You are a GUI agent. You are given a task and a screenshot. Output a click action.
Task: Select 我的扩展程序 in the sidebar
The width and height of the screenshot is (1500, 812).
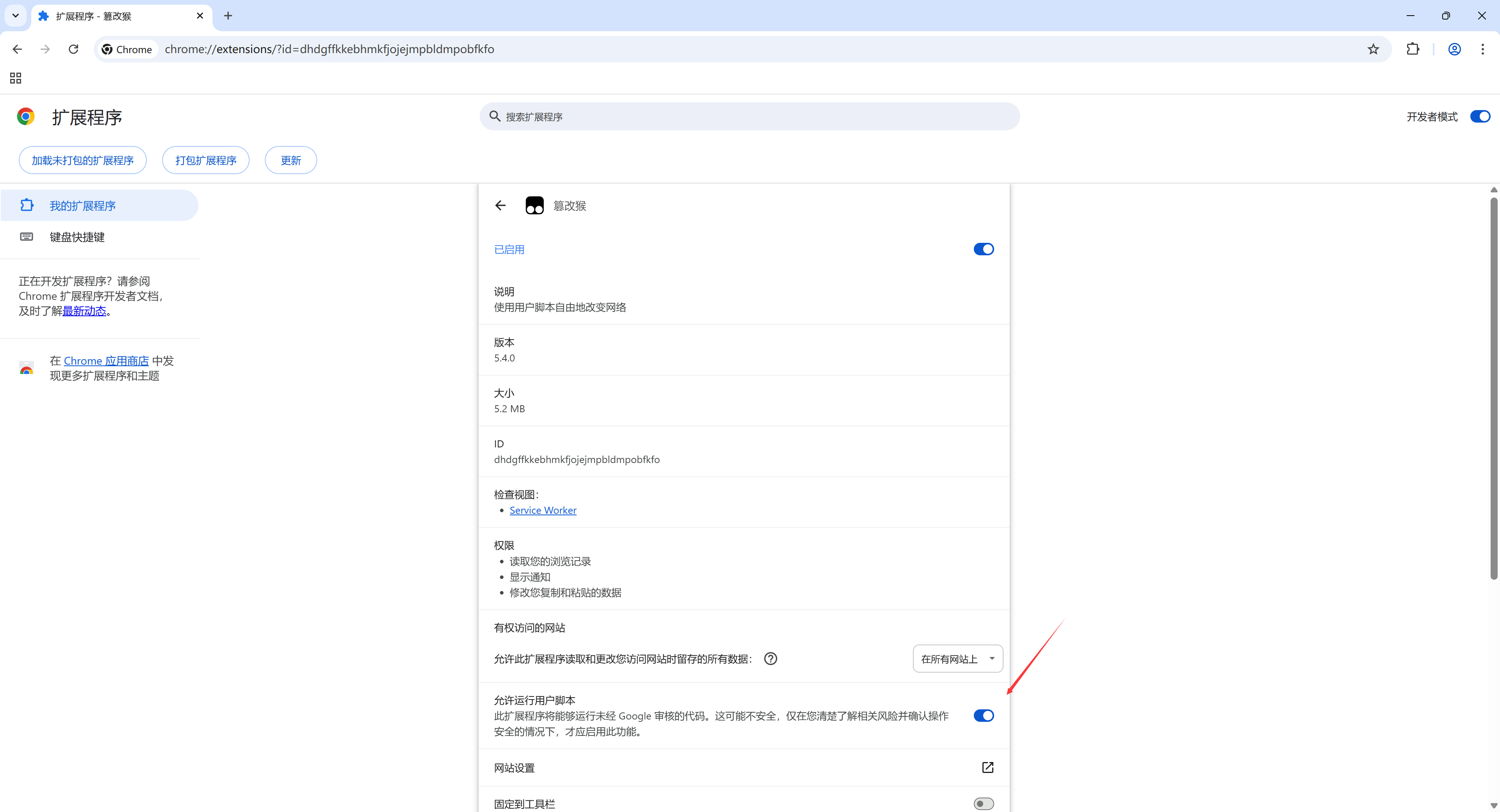83,205
